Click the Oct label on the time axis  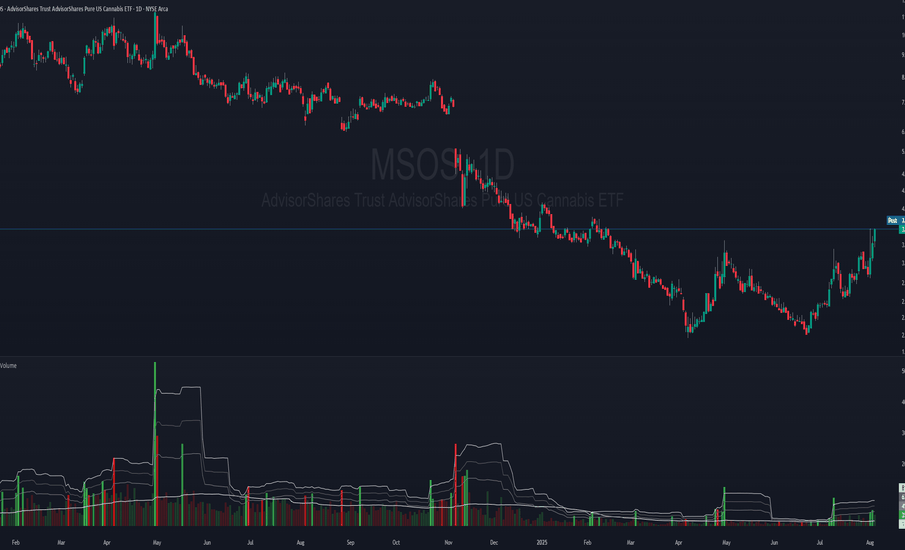(396, 543)
